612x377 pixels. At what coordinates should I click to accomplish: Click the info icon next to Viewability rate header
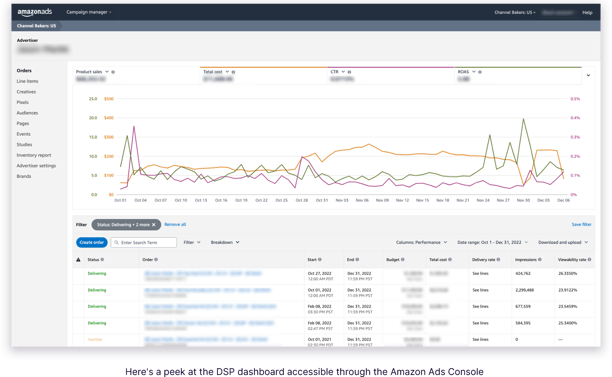589,260
